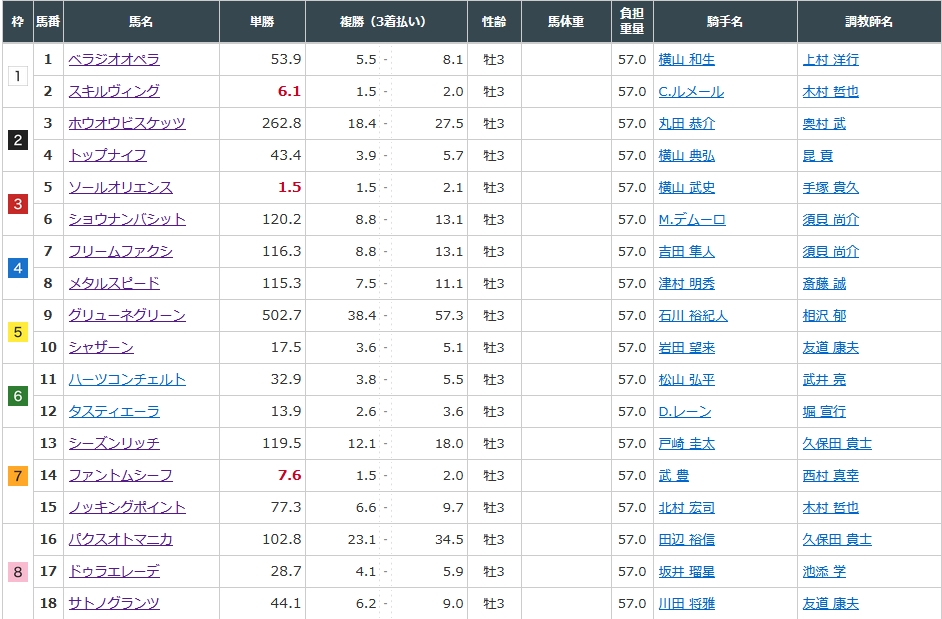Click the yellow frame 5 badge
942x619 pixels.
click(17, 332)
